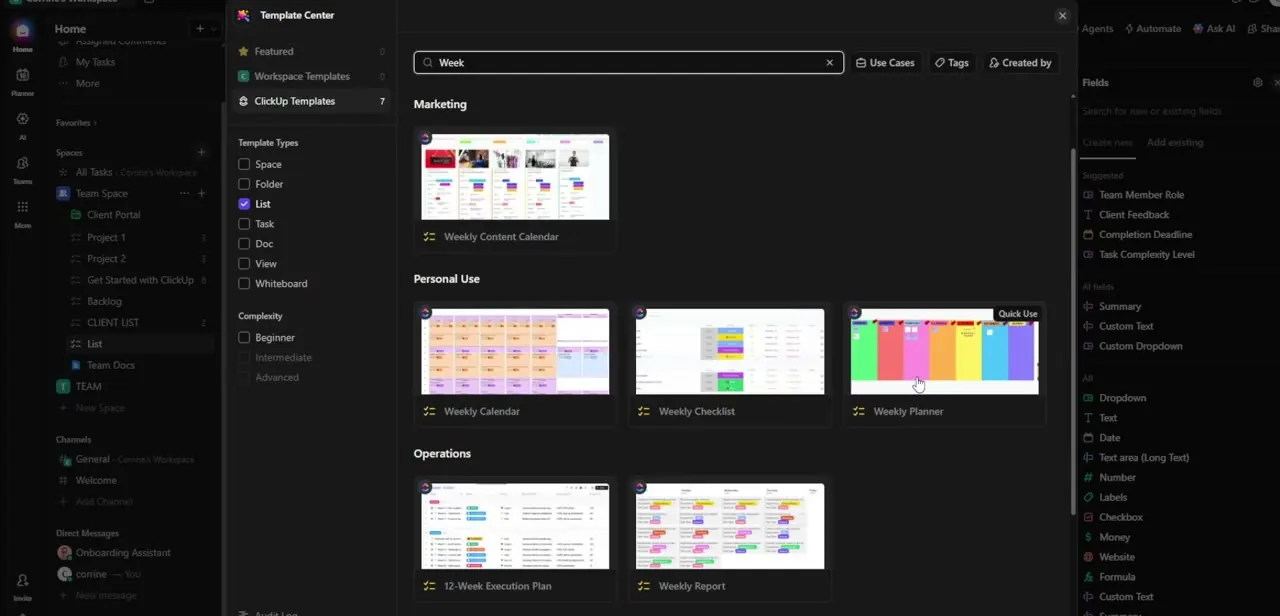Enable the Doc template type checkbox
1280x616 pixels.
click(244, 244)
